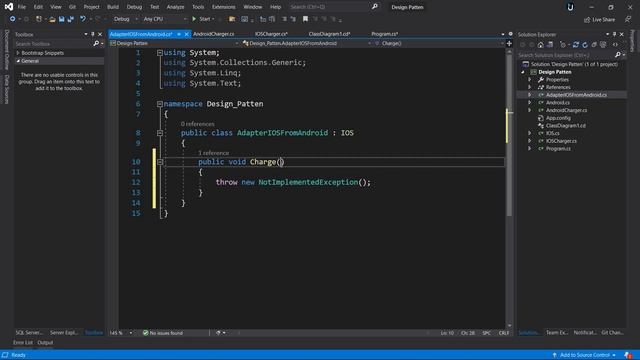Click the account profile icon in title bar
Viewport: 640px width, 360px height.
[570, 7]
